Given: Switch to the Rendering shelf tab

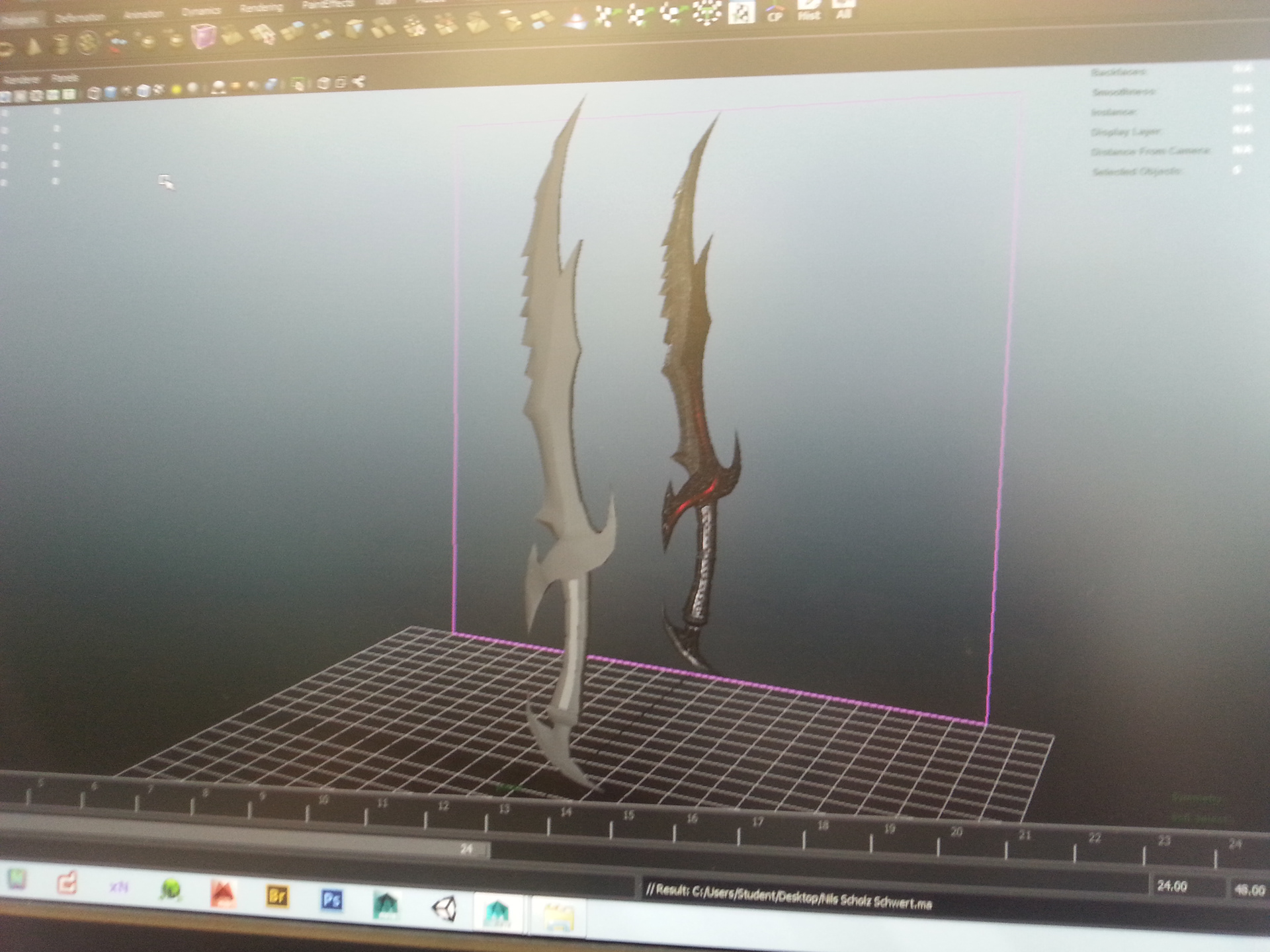Looking at the screenshot, I should pyautogui.click(x=261, y=9).
